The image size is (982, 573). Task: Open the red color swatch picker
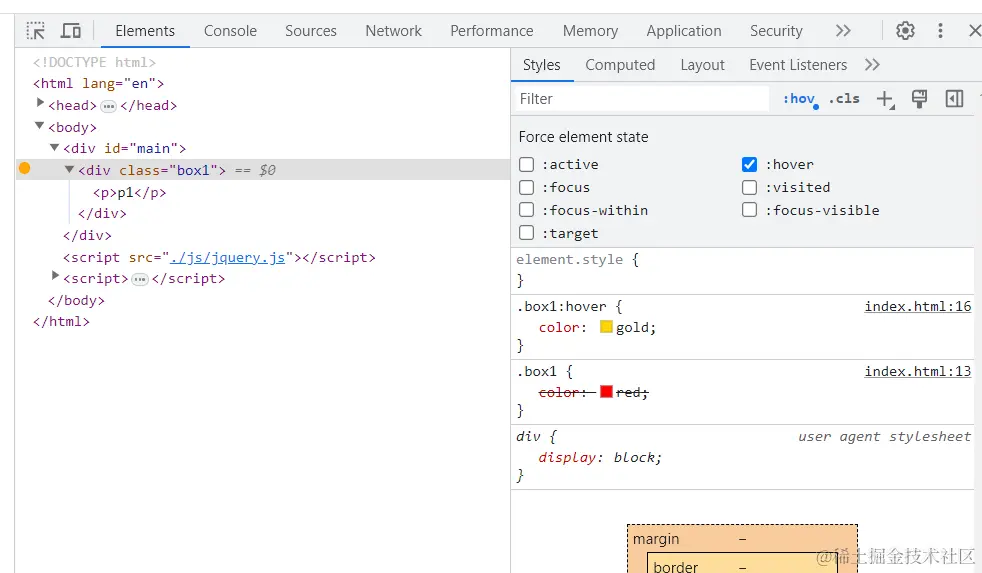606,391
